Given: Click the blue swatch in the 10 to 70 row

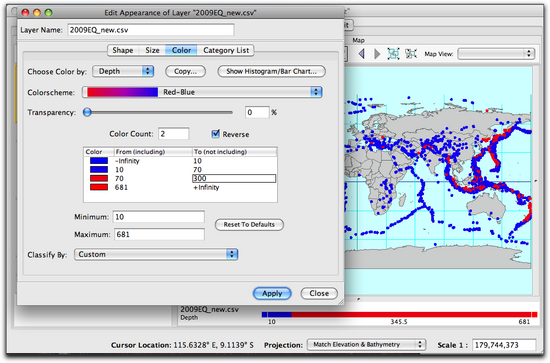Looking at the screenshot, I should 99,169.
